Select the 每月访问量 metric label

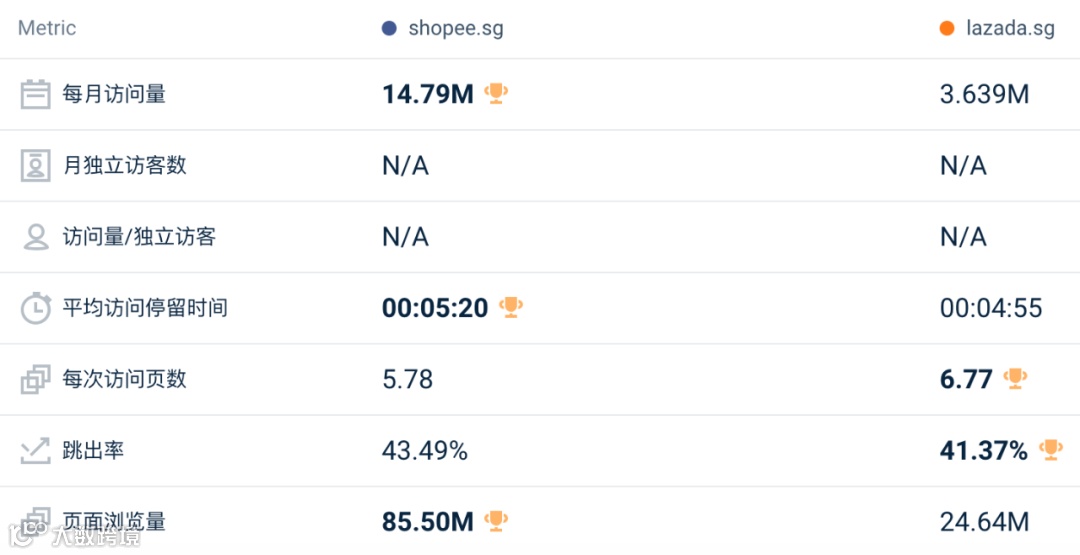[x=114, y=94]
